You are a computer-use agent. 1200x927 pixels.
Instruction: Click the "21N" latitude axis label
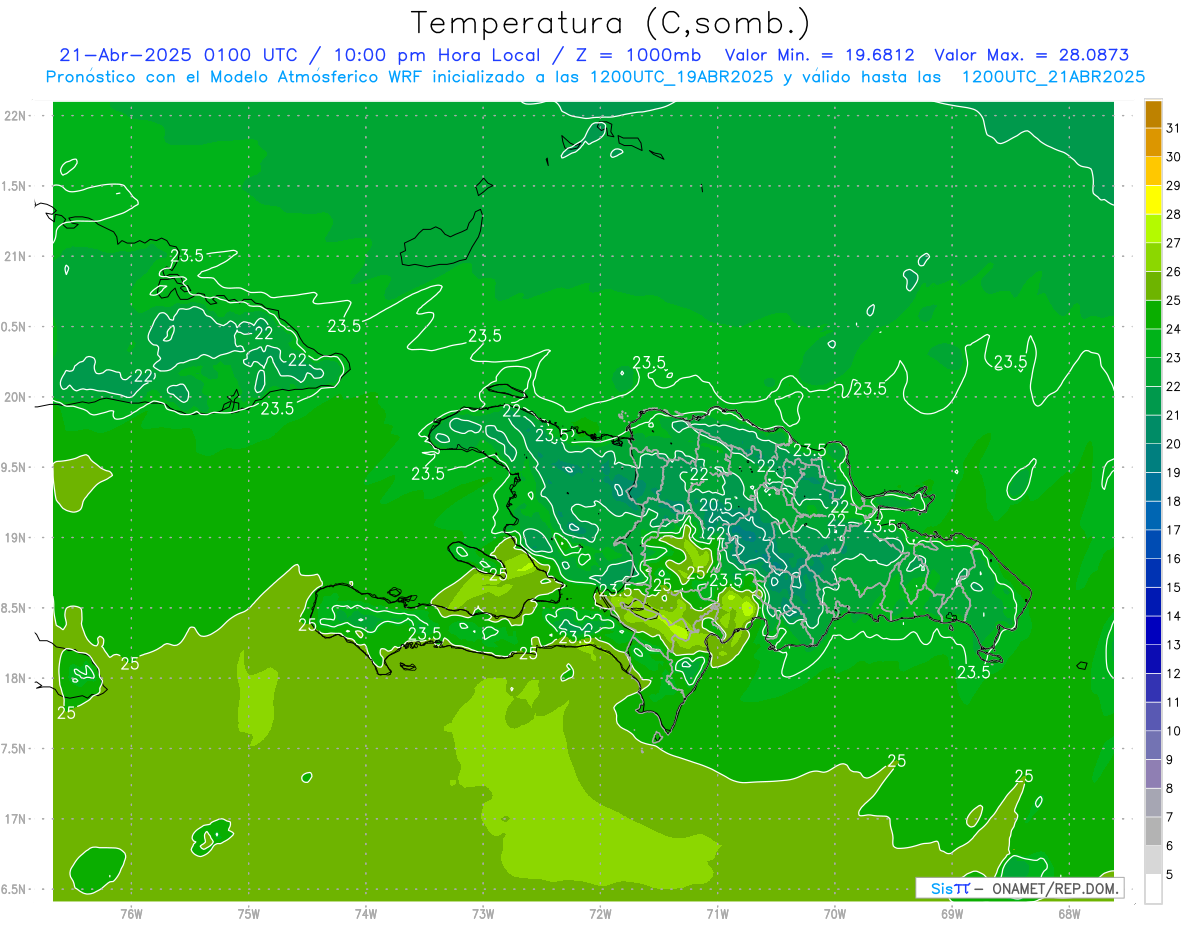pos(17,256)
